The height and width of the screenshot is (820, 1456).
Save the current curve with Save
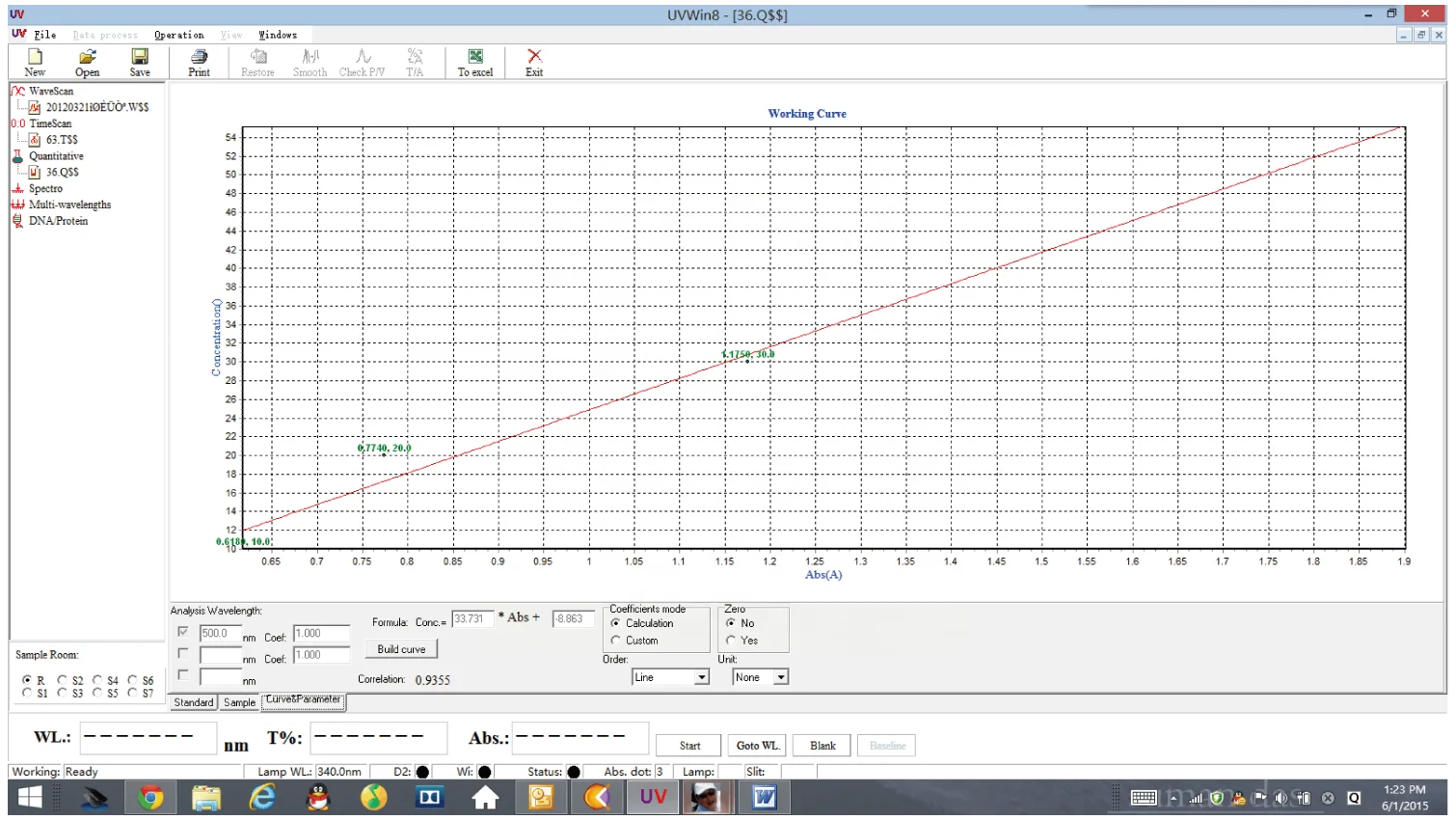(140, 63)
